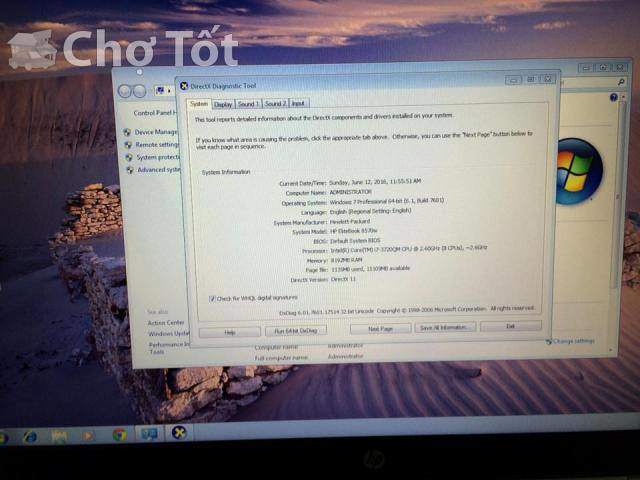Click the Windows logo in the System window
640x480 pixels.
tap(579, 171)
